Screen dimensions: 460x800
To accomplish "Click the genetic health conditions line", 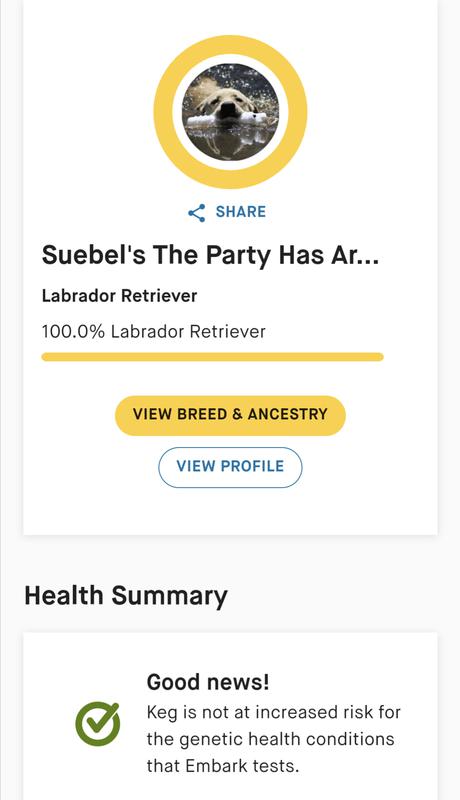I will click(x=271, y=739).
